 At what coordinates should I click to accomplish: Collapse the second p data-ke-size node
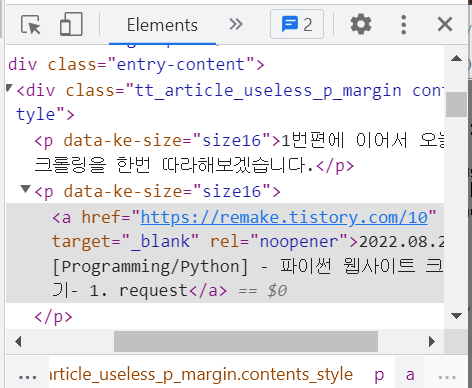pos(25,189)
